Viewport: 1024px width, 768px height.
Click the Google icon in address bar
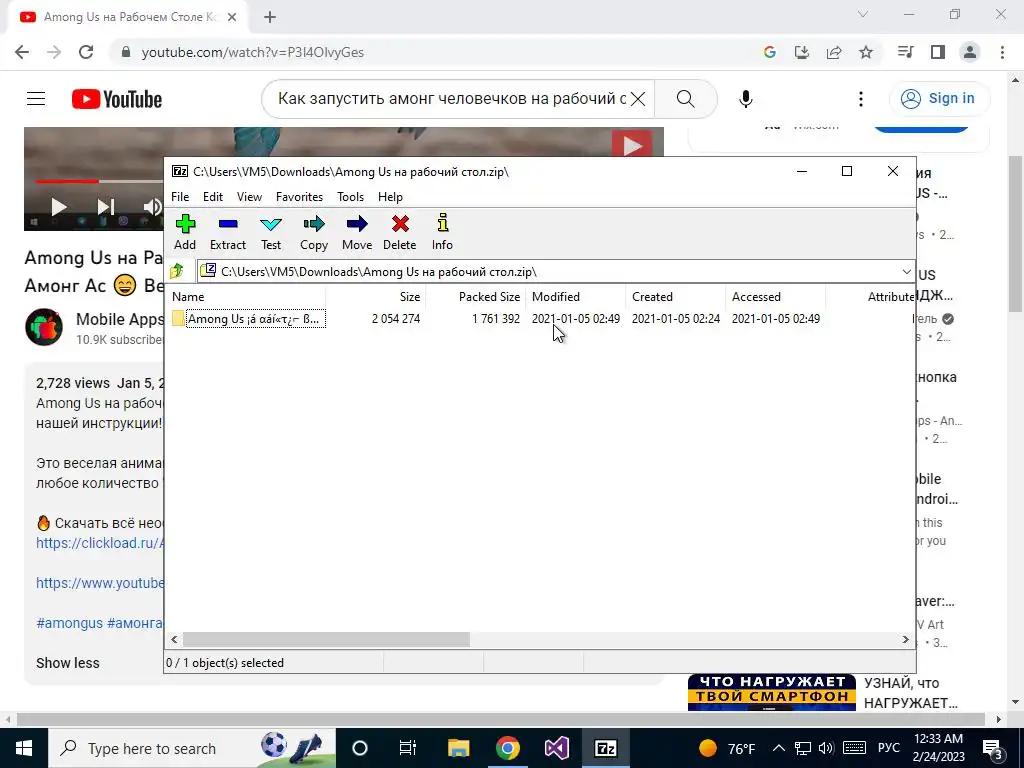point(770,52)
